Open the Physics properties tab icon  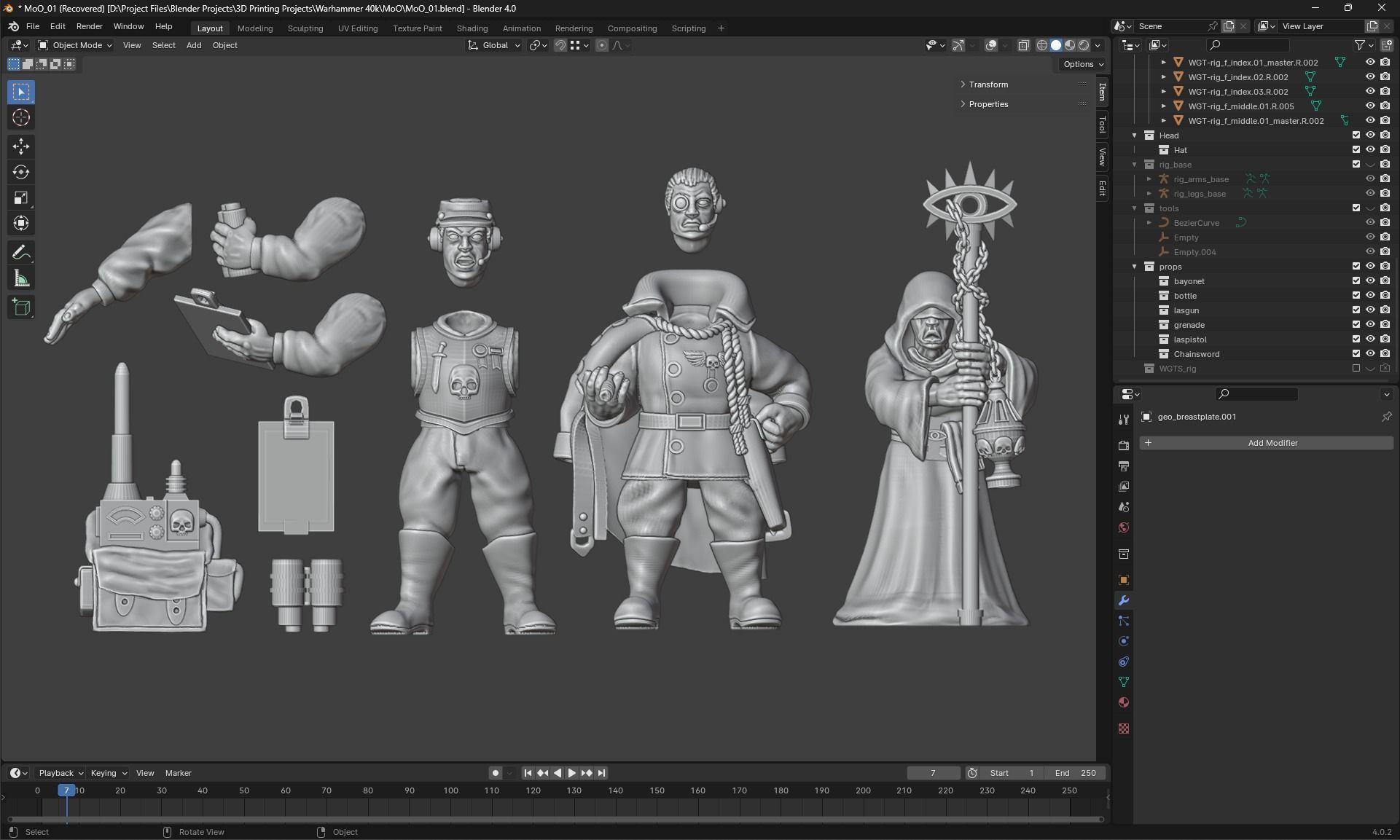(x=1123, y=641)
